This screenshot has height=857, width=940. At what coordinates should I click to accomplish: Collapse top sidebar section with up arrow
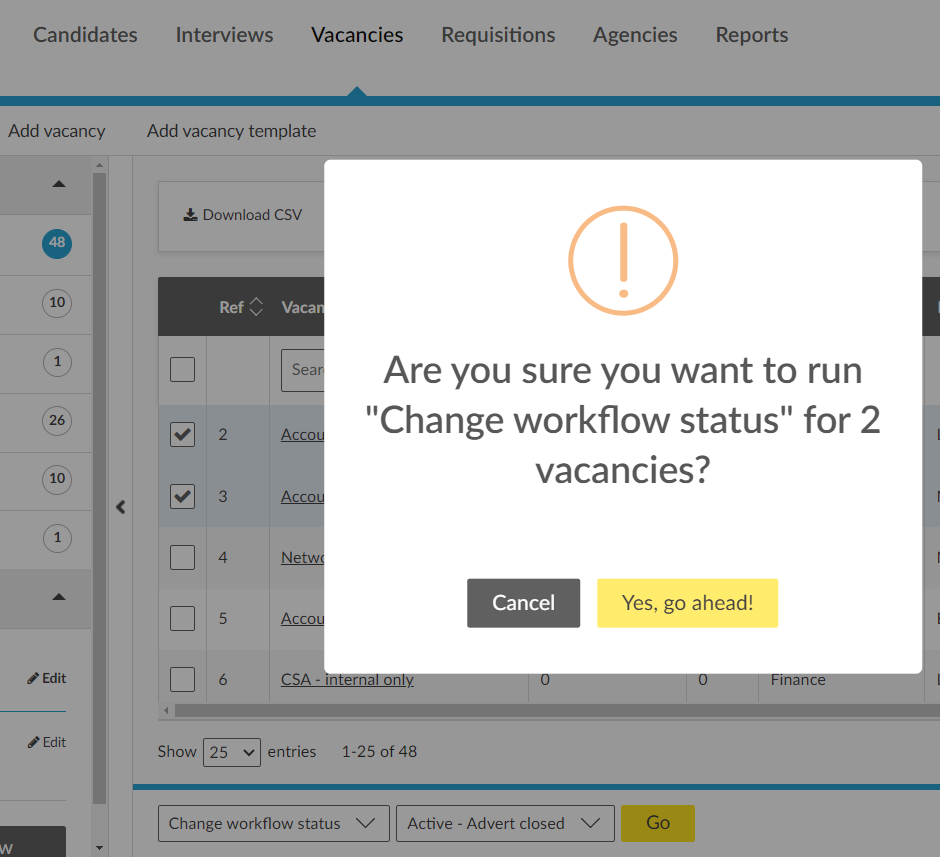click(x=59, y=184)
